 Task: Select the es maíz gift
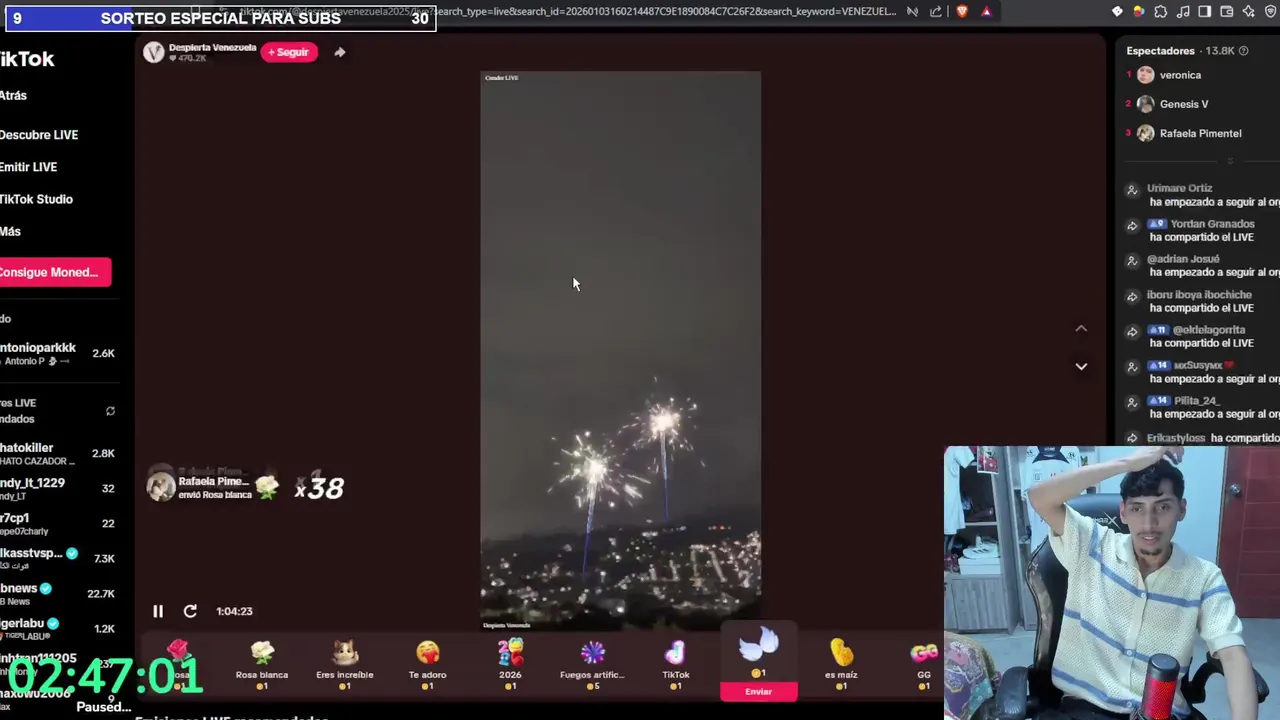click(842, 665)
